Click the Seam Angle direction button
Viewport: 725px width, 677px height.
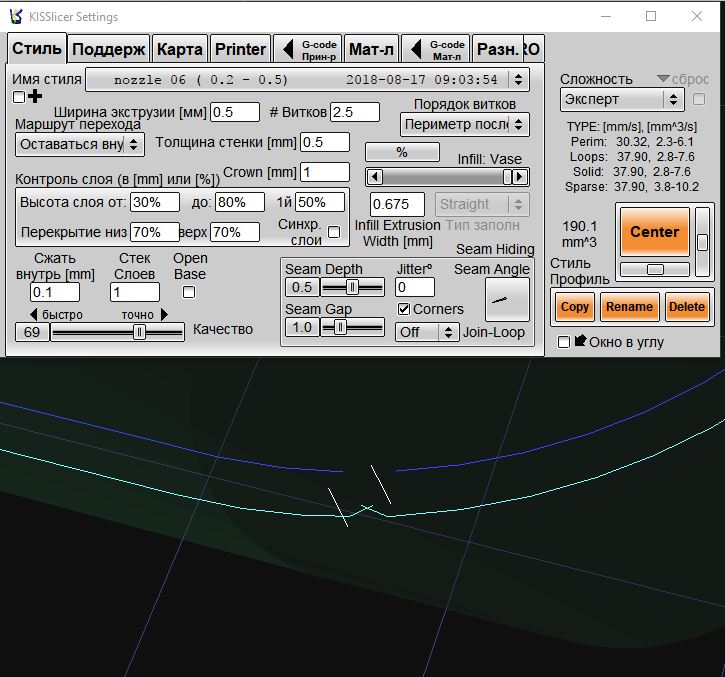click(x=508, y=298)
